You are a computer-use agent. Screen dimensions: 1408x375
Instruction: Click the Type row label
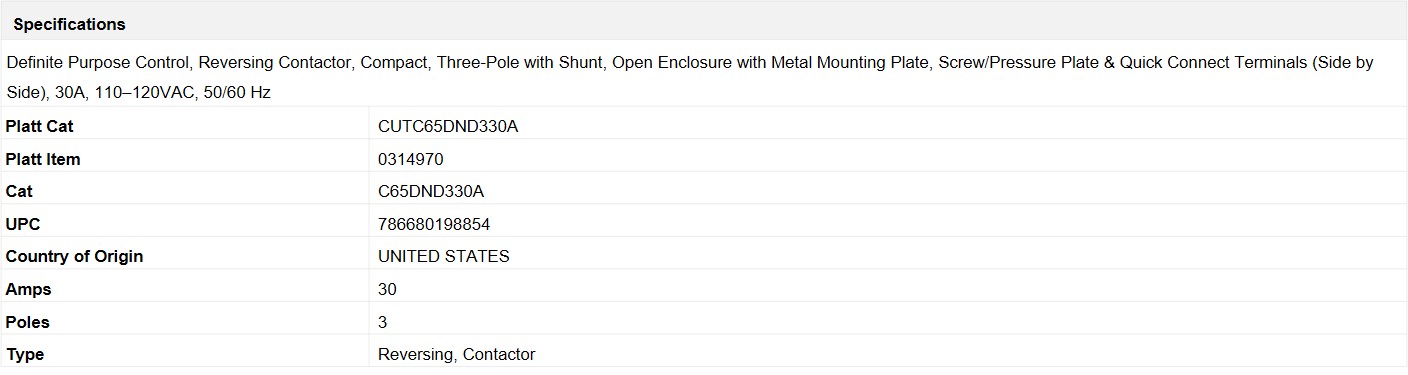pos(25,354)
